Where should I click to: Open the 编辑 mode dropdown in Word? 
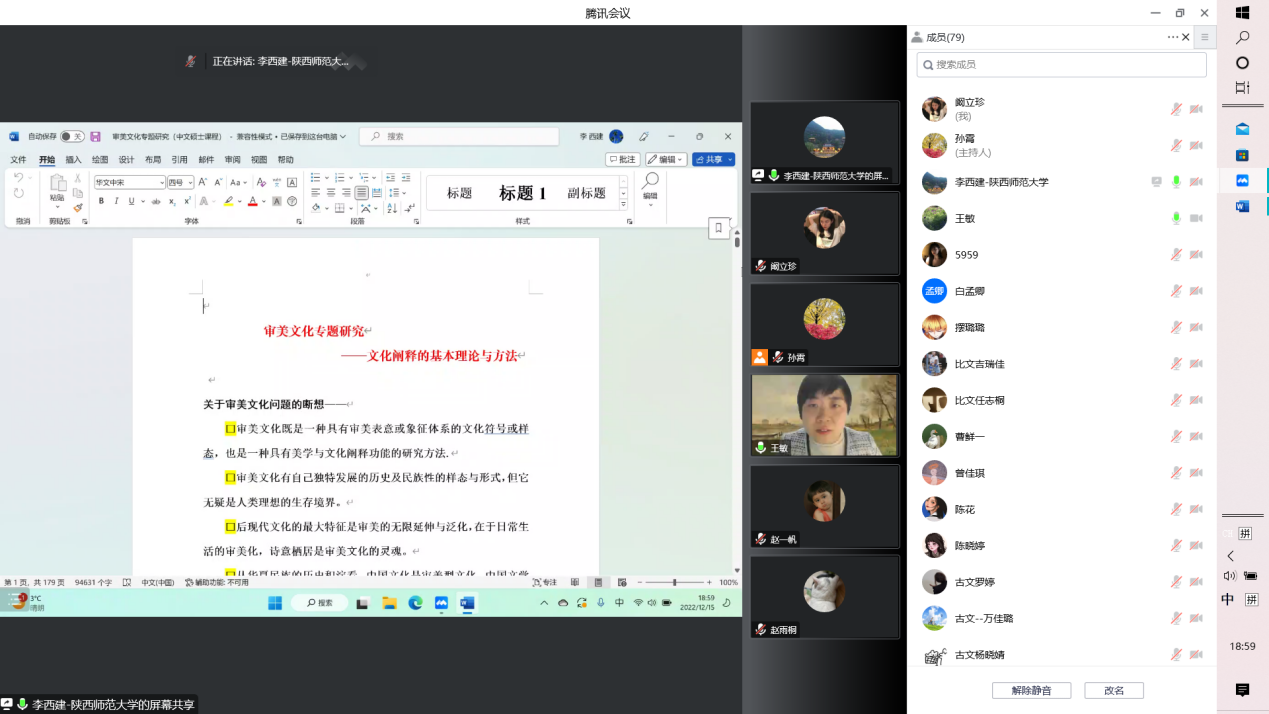(665, 159)
